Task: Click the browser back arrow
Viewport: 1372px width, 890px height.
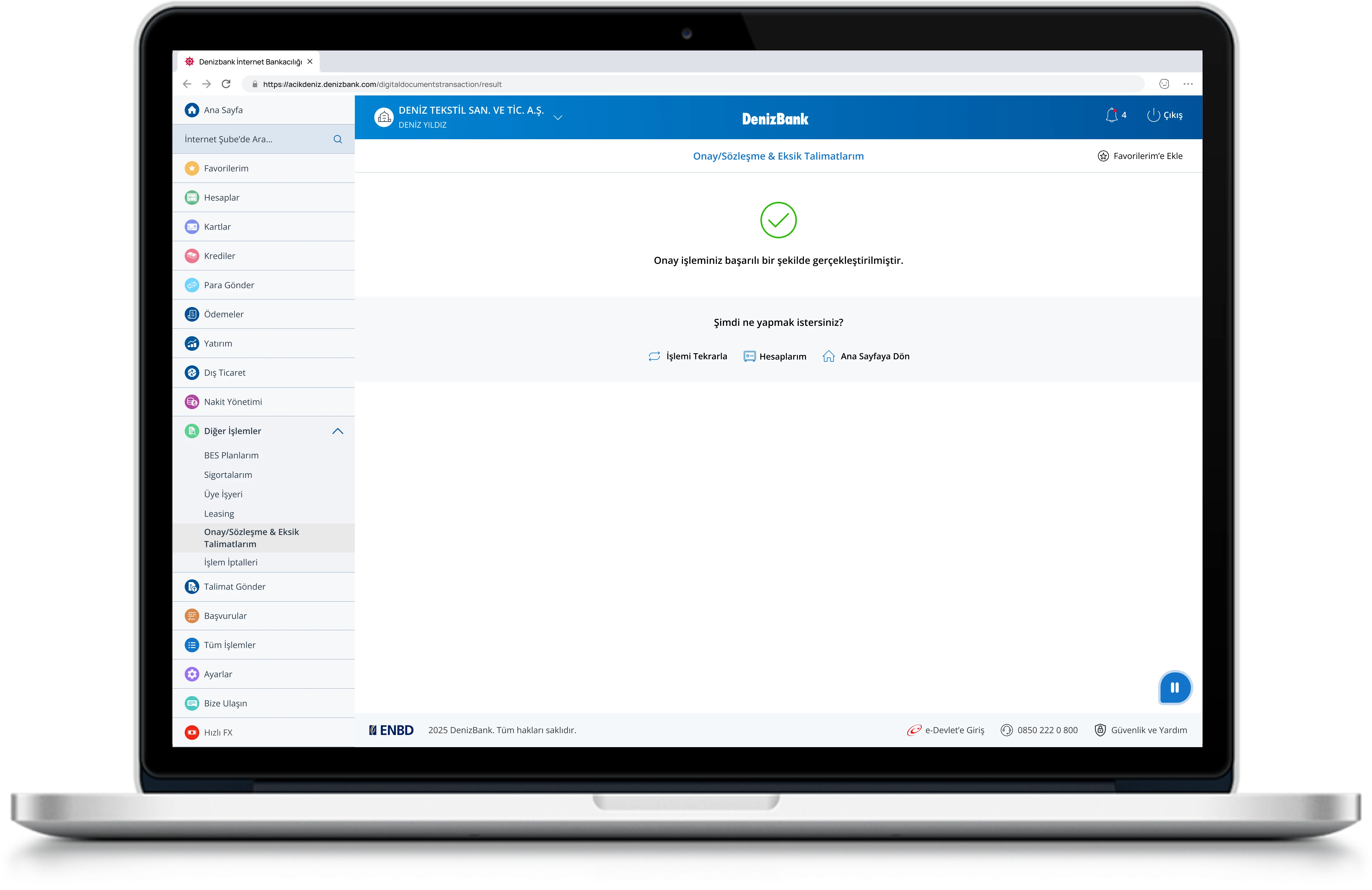Action: 187,84
